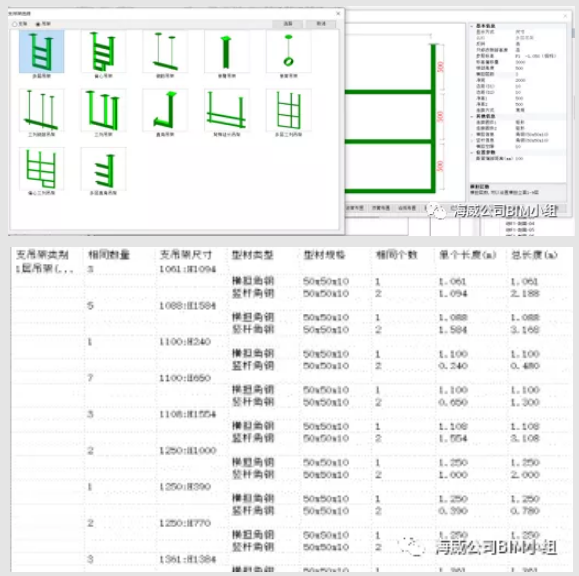579x576 pixels.
Task: Click total length value 0.780
Action: point(525,510)
